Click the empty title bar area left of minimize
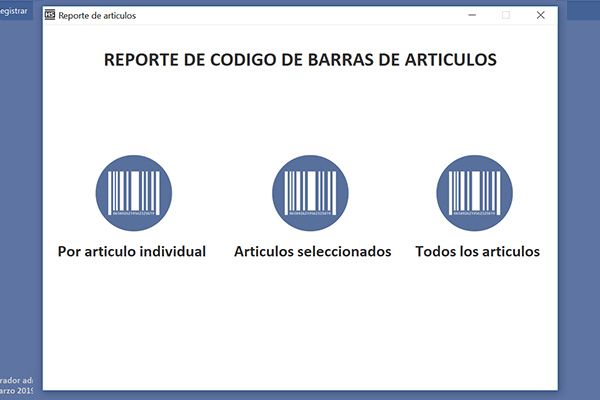600x400 pixels. (x=300, y=16)
